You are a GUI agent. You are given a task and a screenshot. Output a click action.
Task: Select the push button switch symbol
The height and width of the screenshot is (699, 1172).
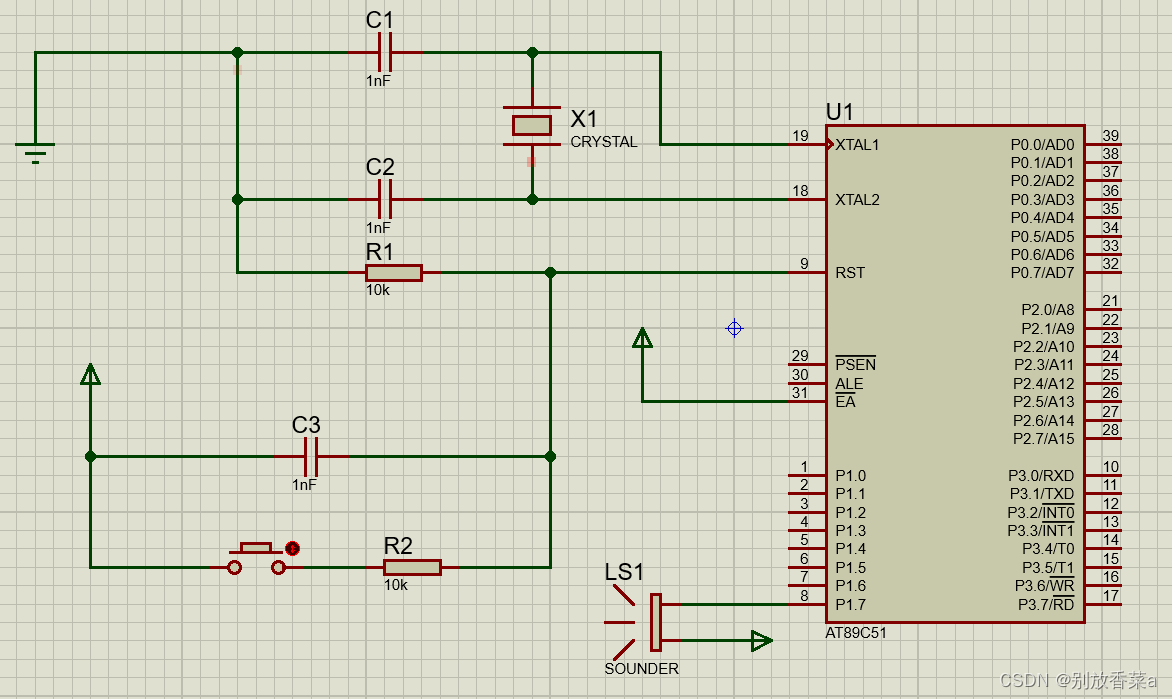256,559
